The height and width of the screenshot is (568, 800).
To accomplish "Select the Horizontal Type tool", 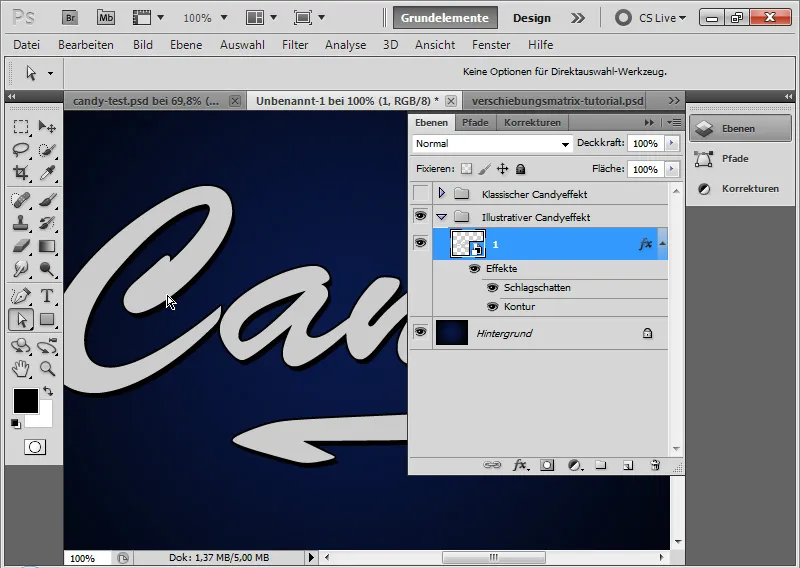I will [x=47, y=296].
